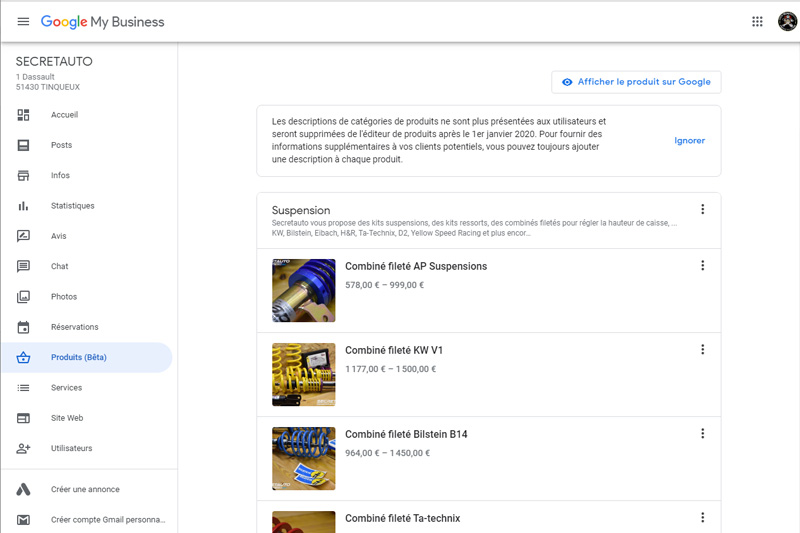This screenshot has width=800, height=533.
Task: Open Utilisateurs in the sidebar
Action: pyautogui.click(x=71, y=448)
